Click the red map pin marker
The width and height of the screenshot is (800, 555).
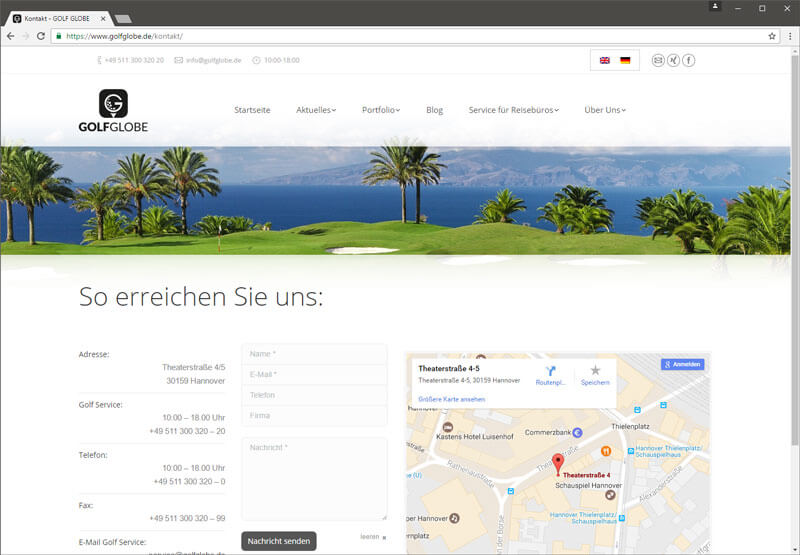pyautogui.click(x=558, y=464)
